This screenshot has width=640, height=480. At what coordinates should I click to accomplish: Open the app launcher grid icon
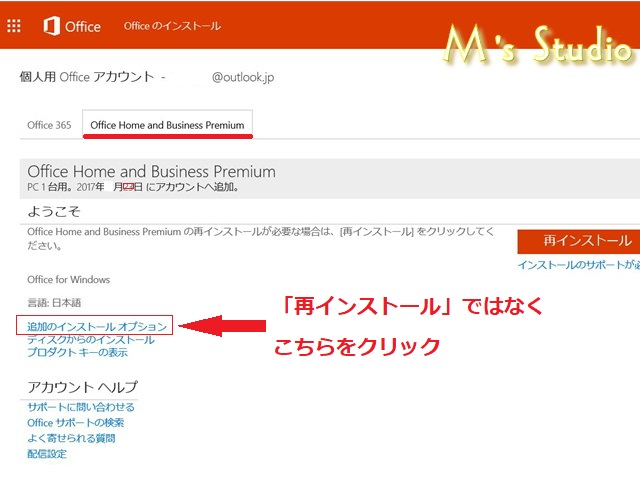[x=14, y=26]
